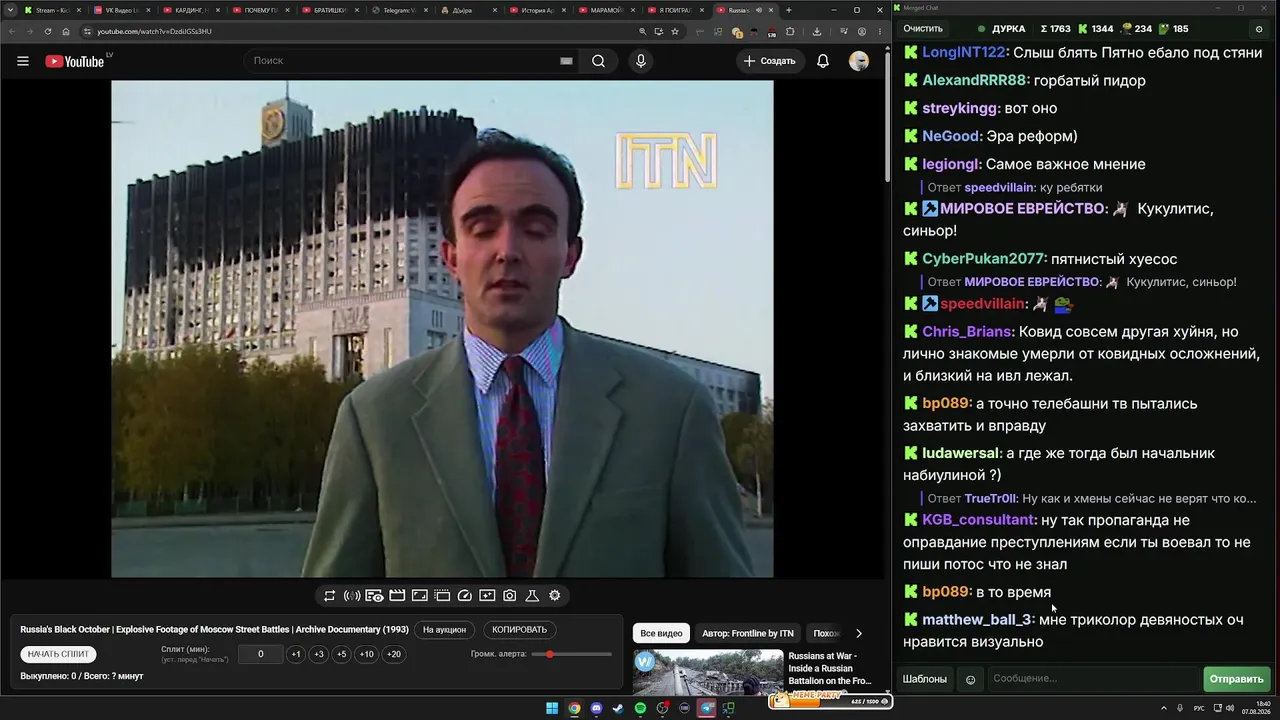This screenshot has height=720, width=1280.
Task: Click username Chris_Brians in chat
Action: coord(968,332)
